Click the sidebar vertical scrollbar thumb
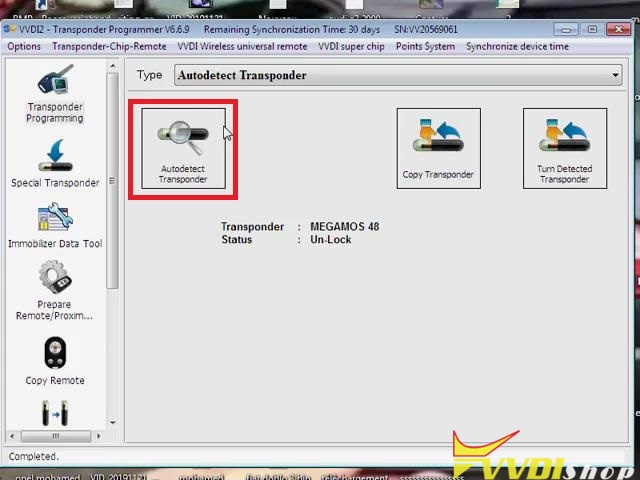 tap(113, 181)
